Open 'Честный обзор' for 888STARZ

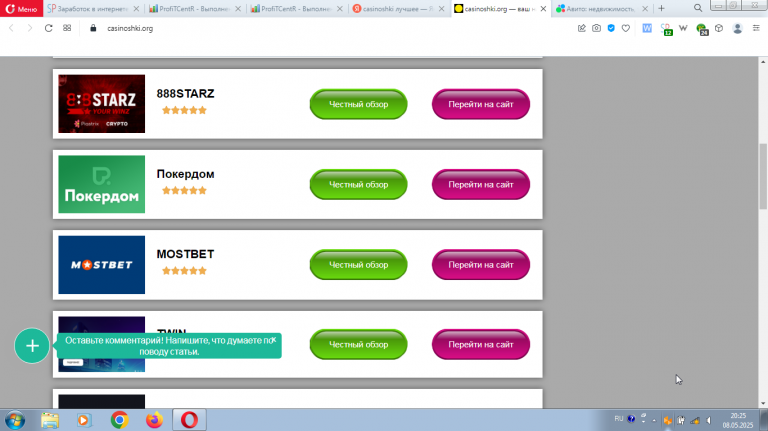(x=359, y=104)
